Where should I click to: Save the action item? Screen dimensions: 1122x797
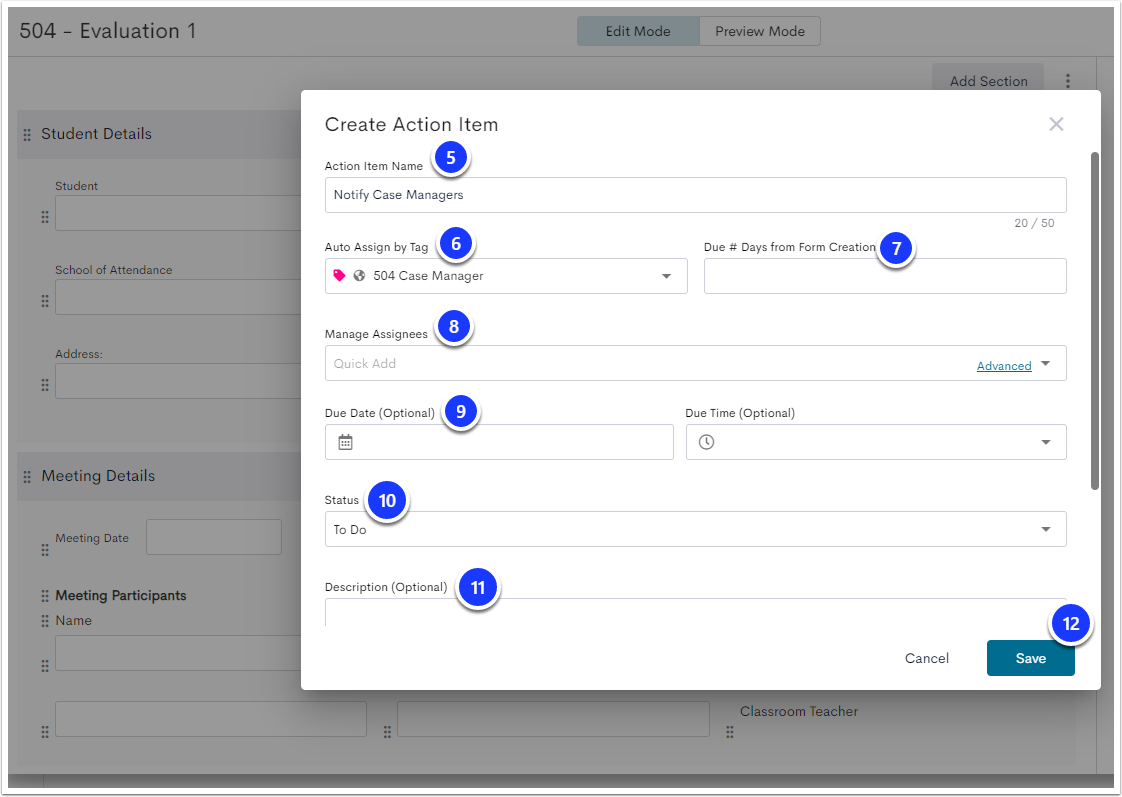point(1030,658)
